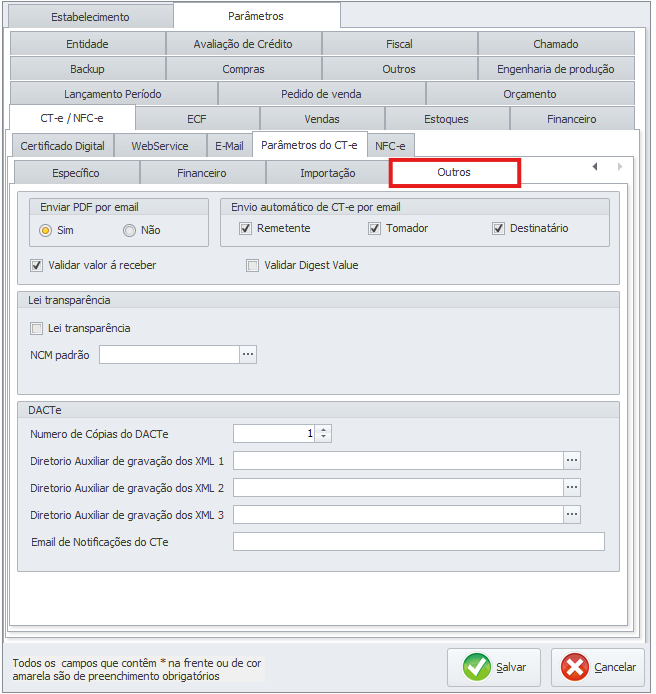Uncheck Validar valor á receber
656x694 pixels.
(x=37, y=265)
